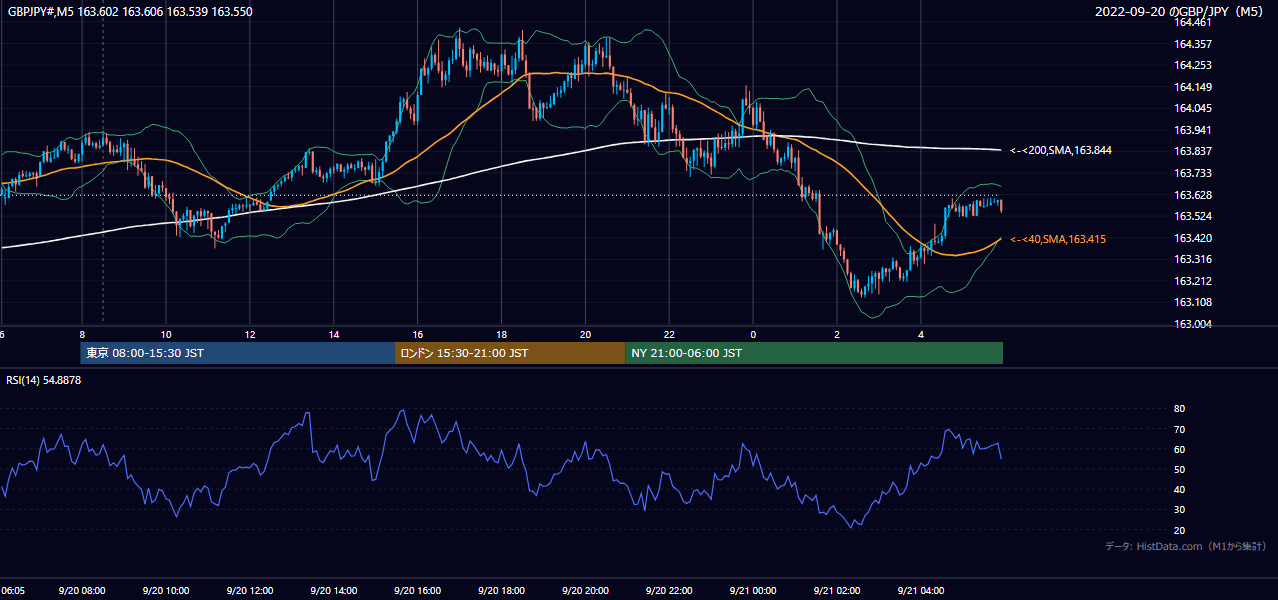The width and height of the screenshot is (1278, 600).
Task: Click price axis label 164.149
Action: click(x=1195, y=87)
